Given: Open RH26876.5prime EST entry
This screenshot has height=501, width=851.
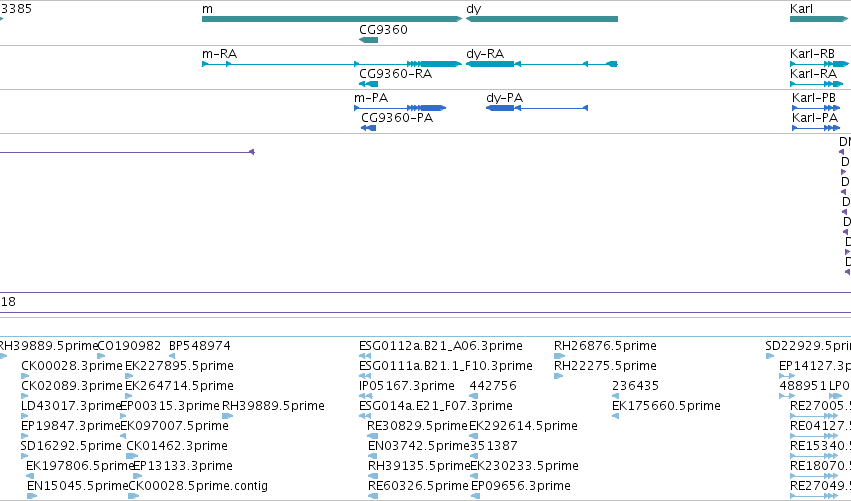Looking at the screenshot, I should click(605, 346).
